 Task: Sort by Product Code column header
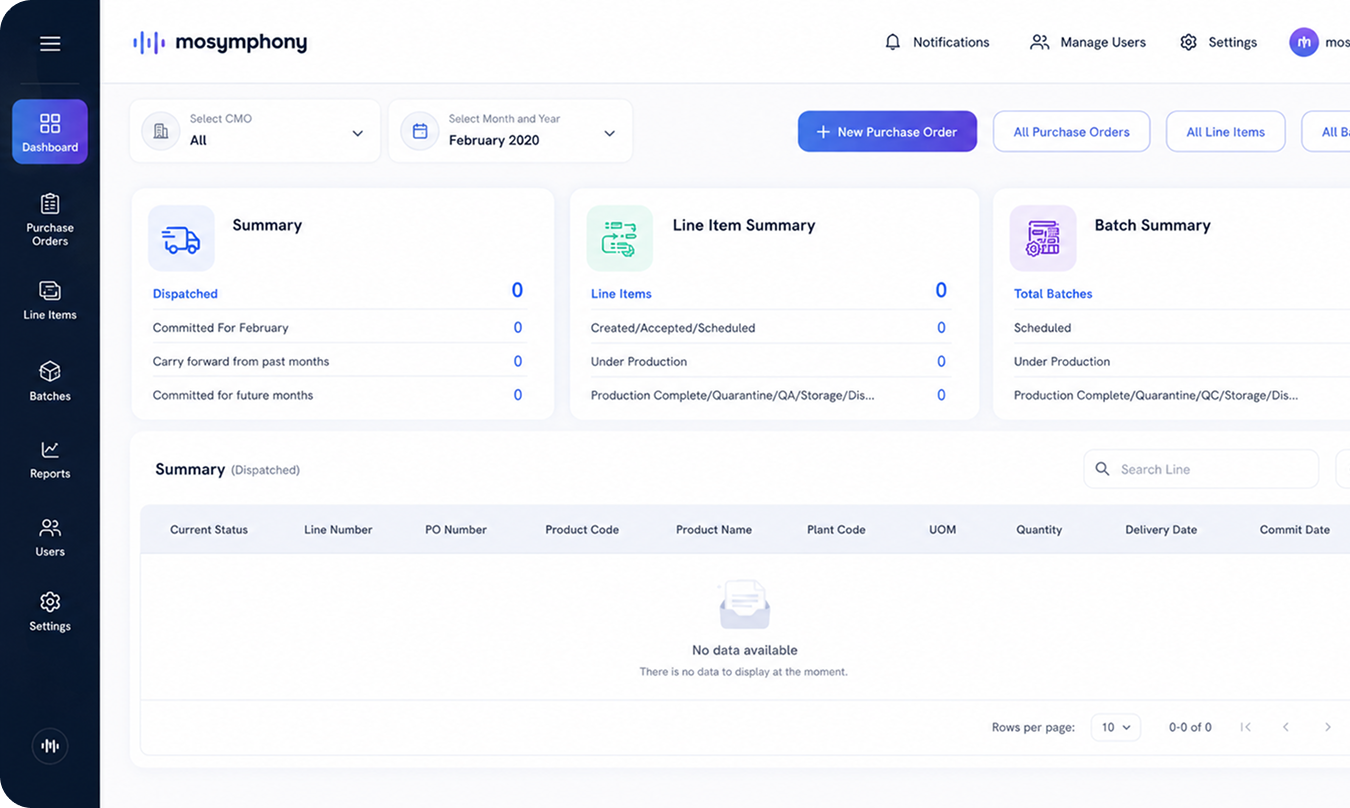click(582, 530)
